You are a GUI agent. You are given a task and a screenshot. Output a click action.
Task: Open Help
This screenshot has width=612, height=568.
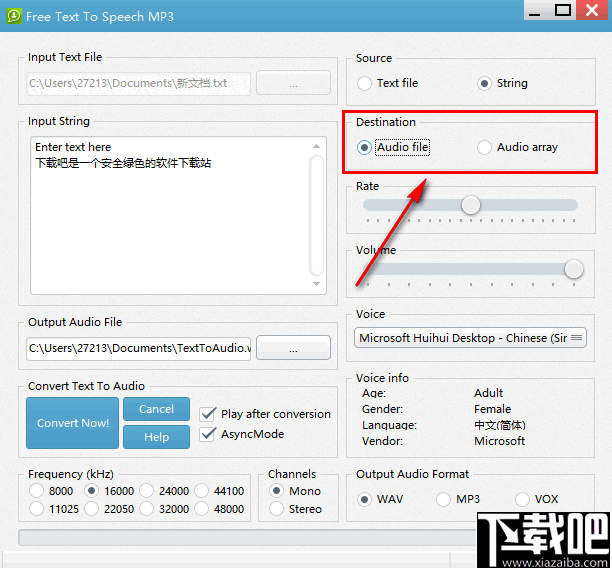click(157, 437)
